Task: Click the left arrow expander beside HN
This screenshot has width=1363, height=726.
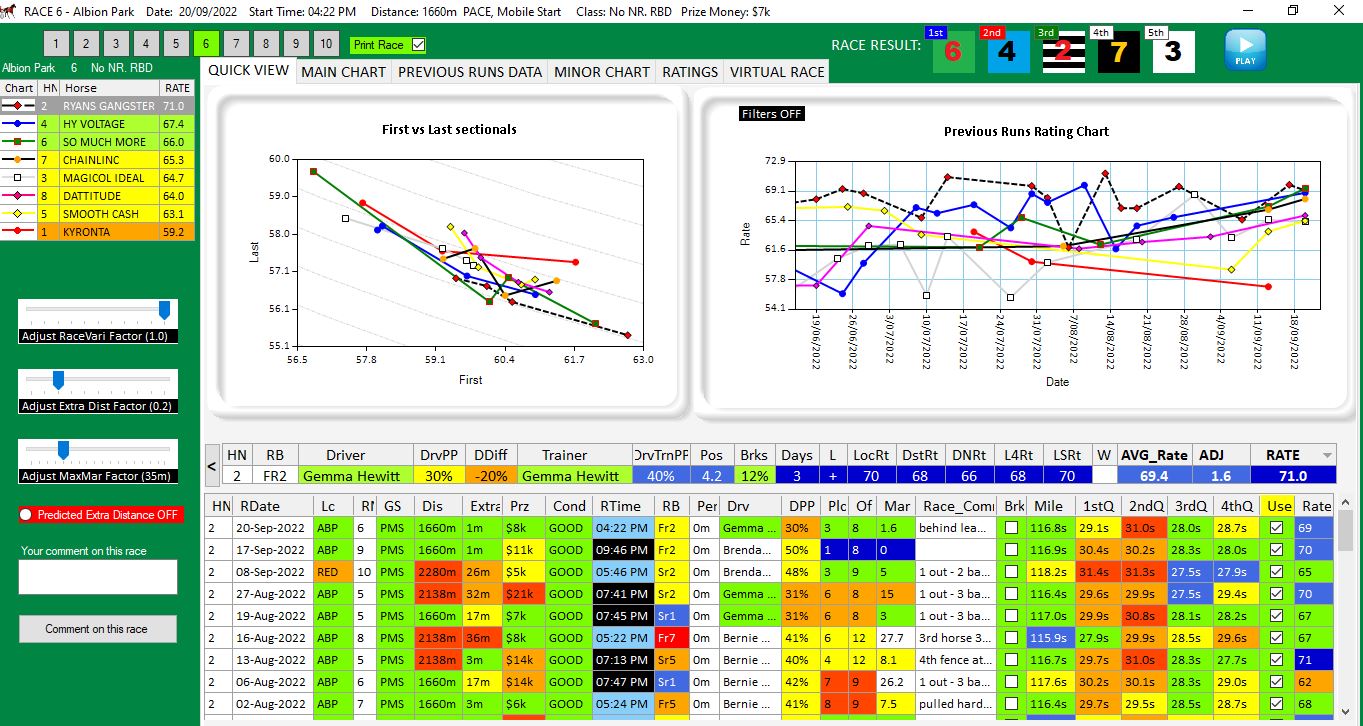Action: pos(211,465)
